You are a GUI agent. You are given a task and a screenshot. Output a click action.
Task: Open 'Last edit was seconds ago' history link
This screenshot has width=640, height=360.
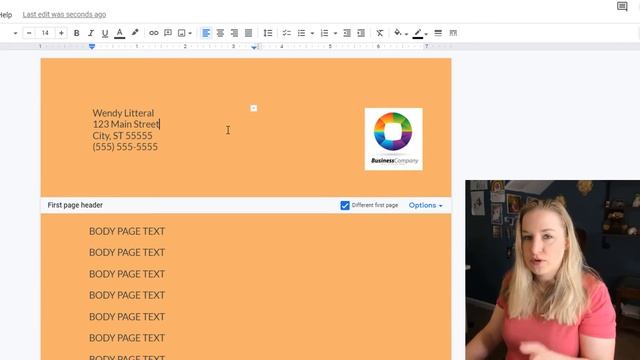(x=64, y=15)
